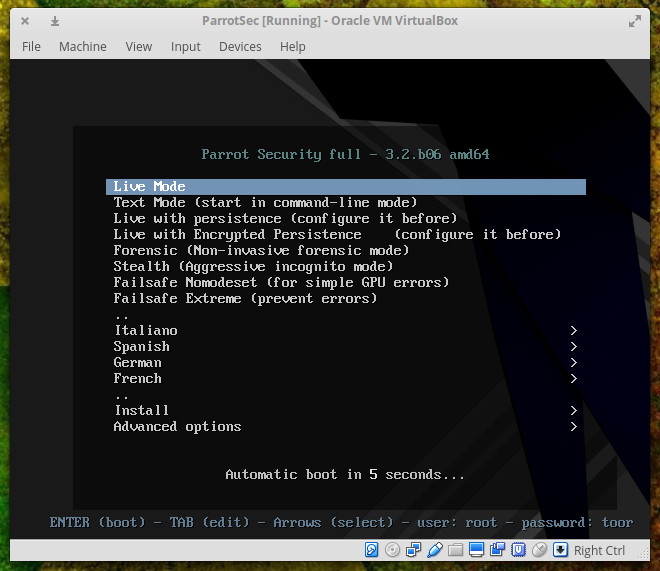This screenshot has width=660, height=571.
Task: Open the Help menu
Action: tap(293, 46)
